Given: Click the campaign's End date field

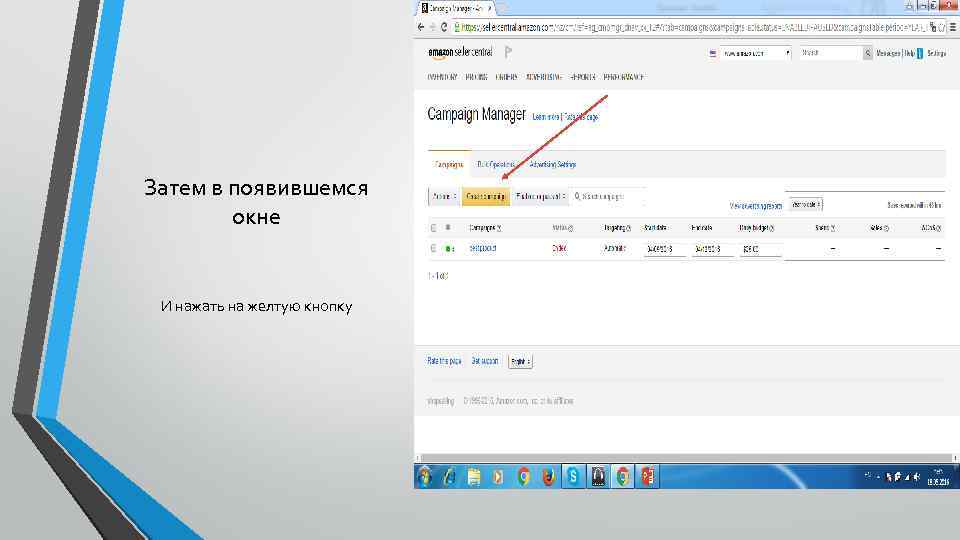Looking at the screenshot, I should tap(712, 249).
